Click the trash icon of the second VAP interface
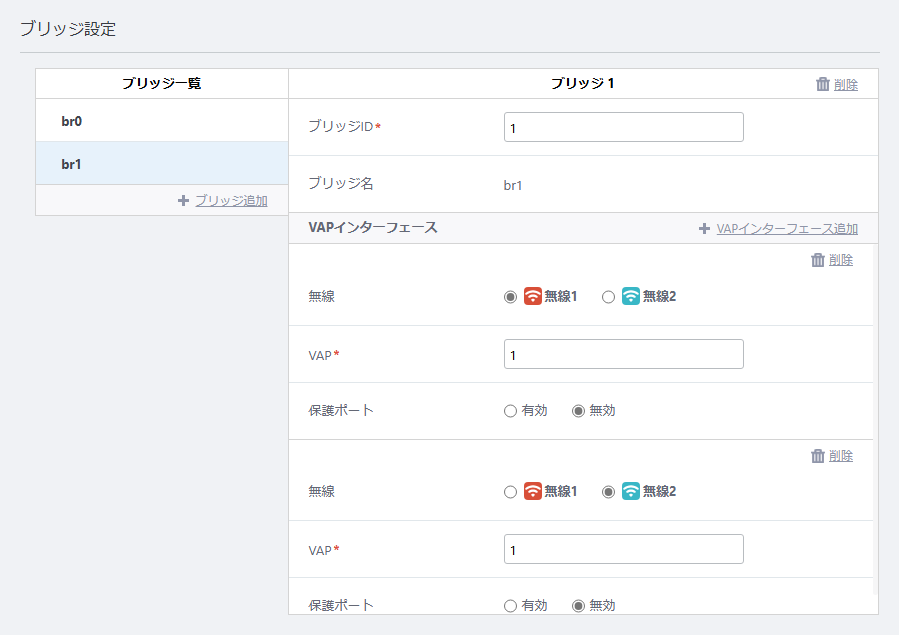Screen dimensions: 899x635 (x=818, y=456)
